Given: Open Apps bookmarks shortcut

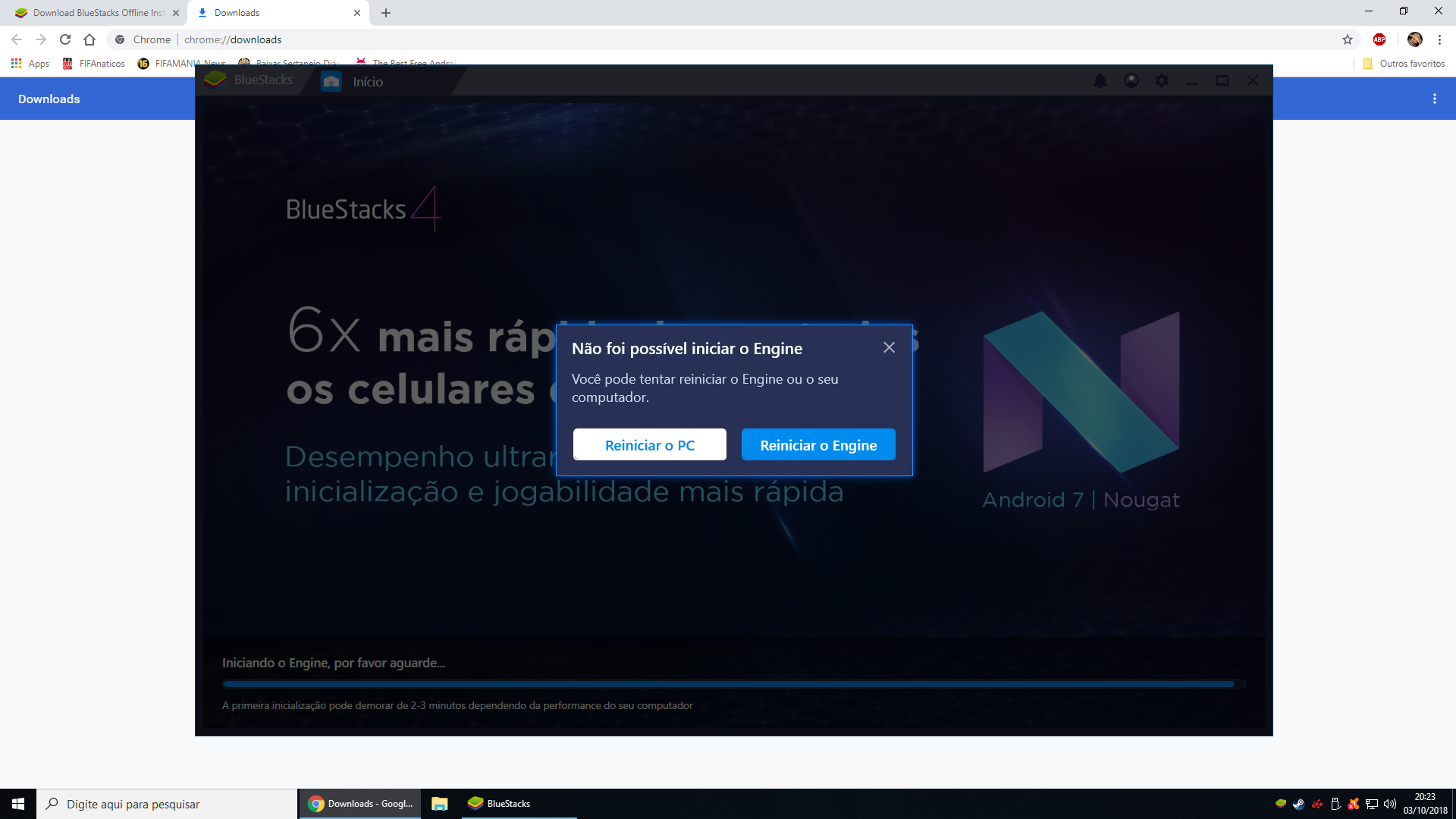Looking at the screenshot, I should [x=30, y=64].
